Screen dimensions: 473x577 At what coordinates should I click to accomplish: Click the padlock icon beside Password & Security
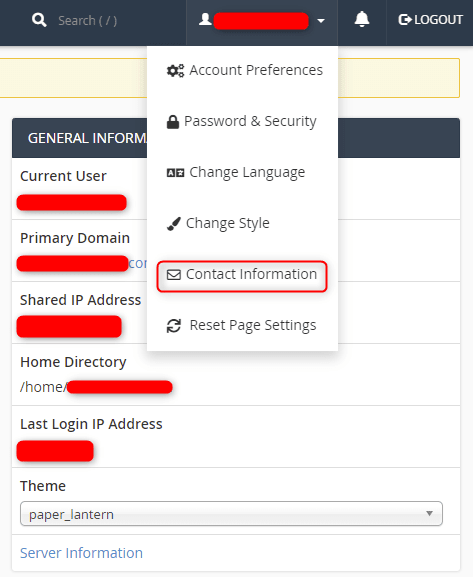pyautogui.click(x=173, y=121)
